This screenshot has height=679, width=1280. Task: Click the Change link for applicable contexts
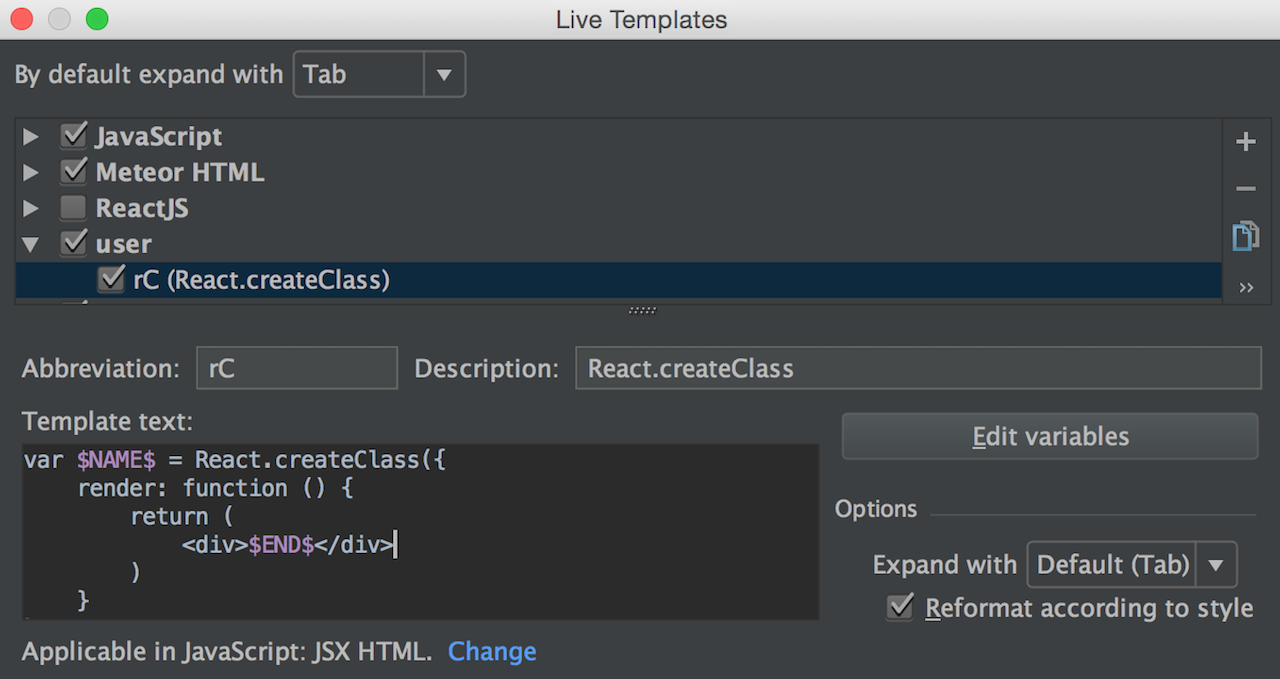pos(492,652)
